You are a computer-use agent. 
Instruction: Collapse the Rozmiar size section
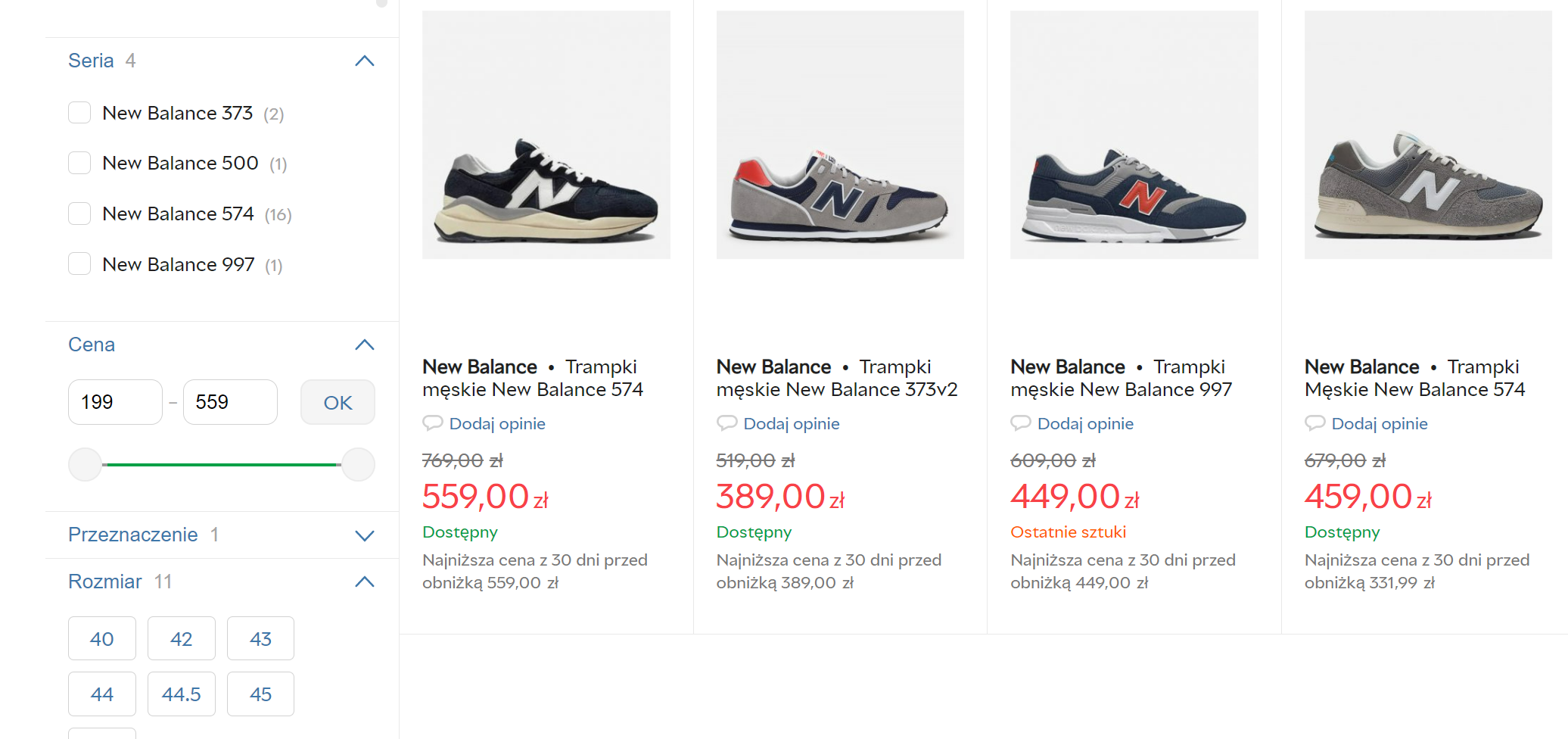coord(364,582)
